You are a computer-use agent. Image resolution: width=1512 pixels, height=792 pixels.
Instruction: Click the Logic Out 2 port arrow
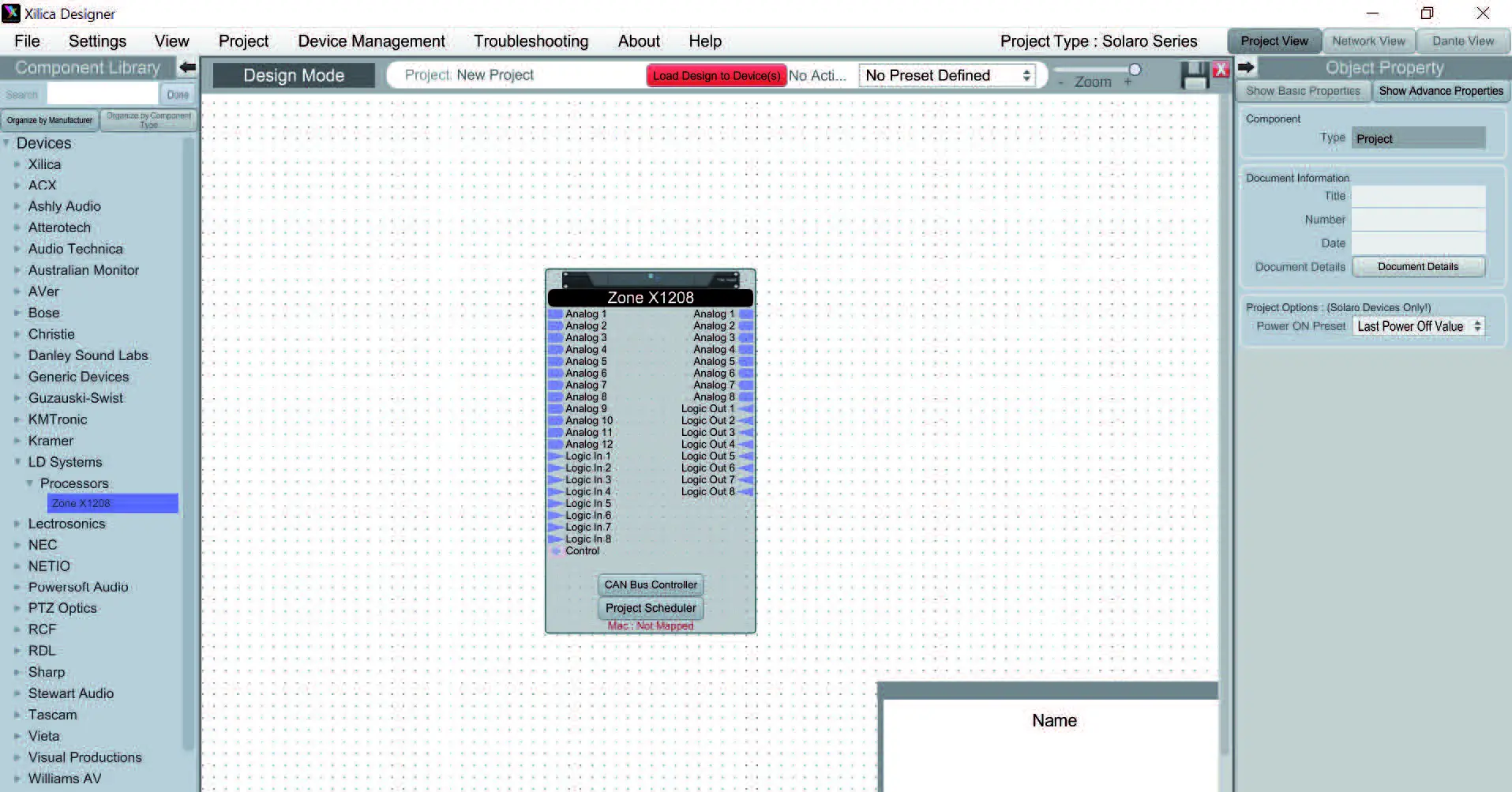click(x=746, y=421)
